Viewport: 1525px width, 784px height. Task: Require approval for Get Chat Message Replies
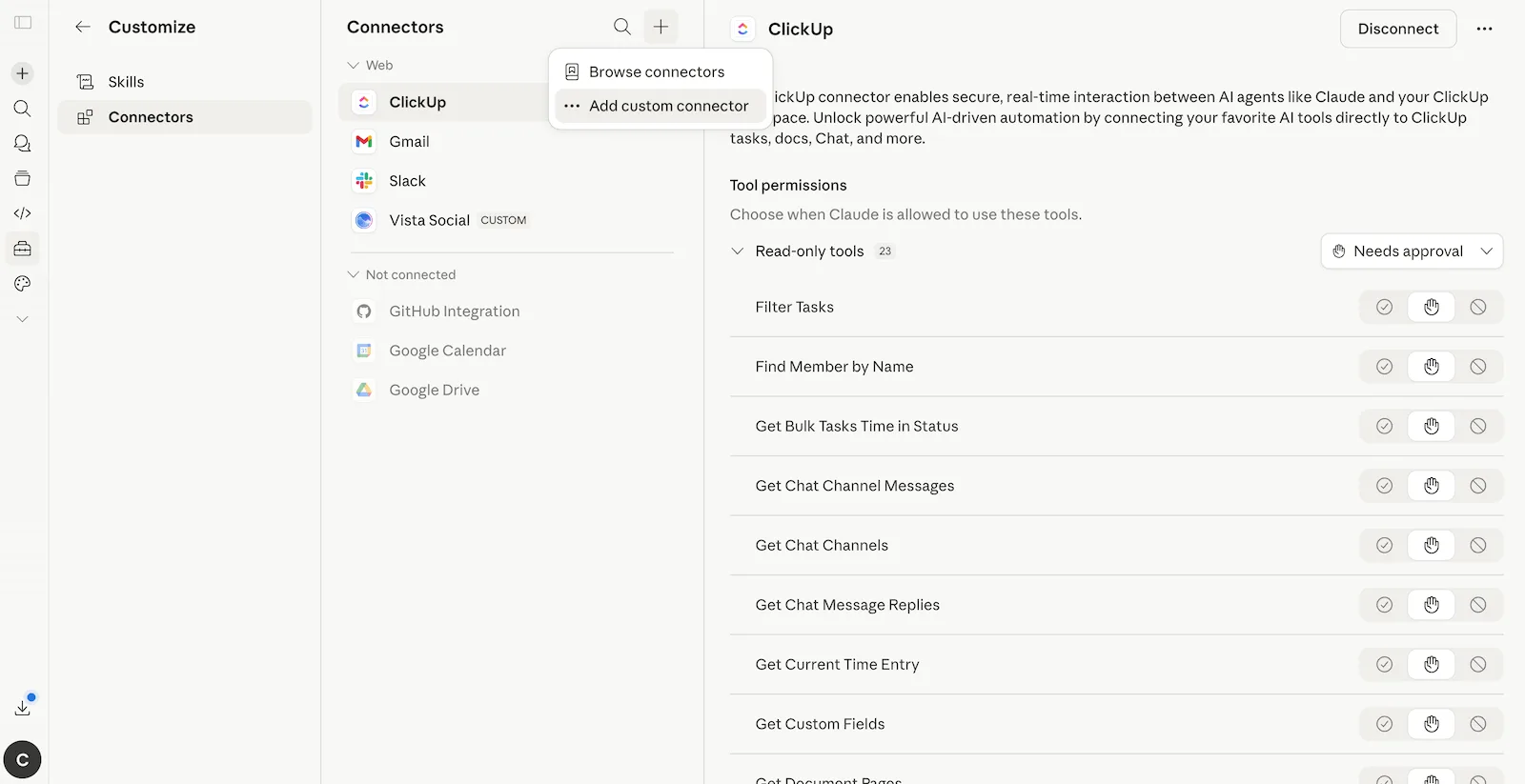point(1431,605)
